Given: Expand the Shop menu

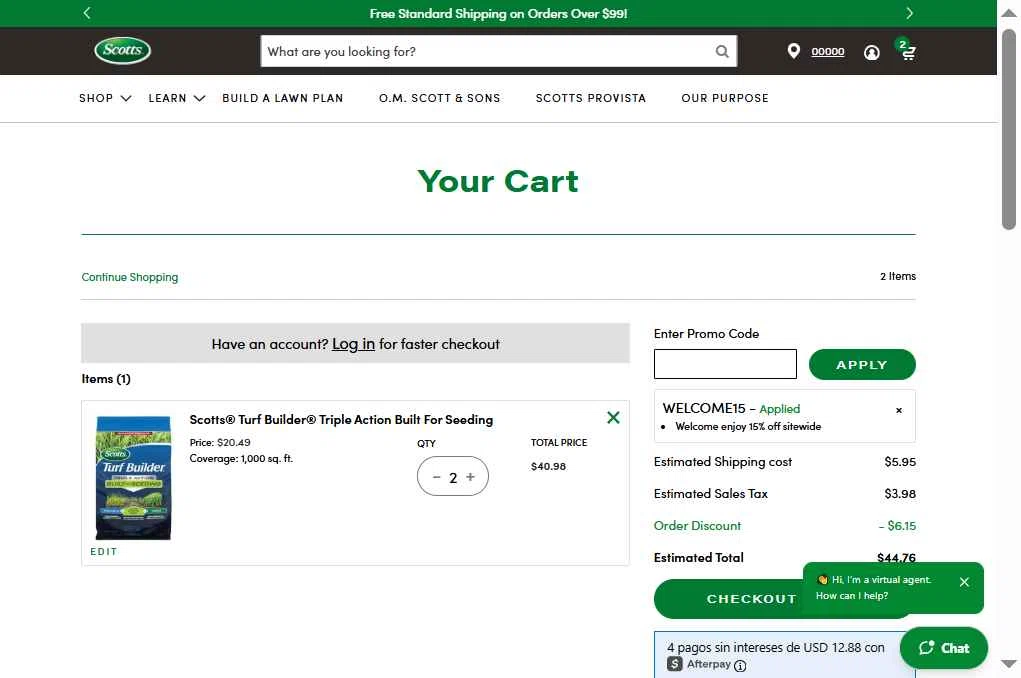Looking at the screenshot, I should [x=105, y=98].
